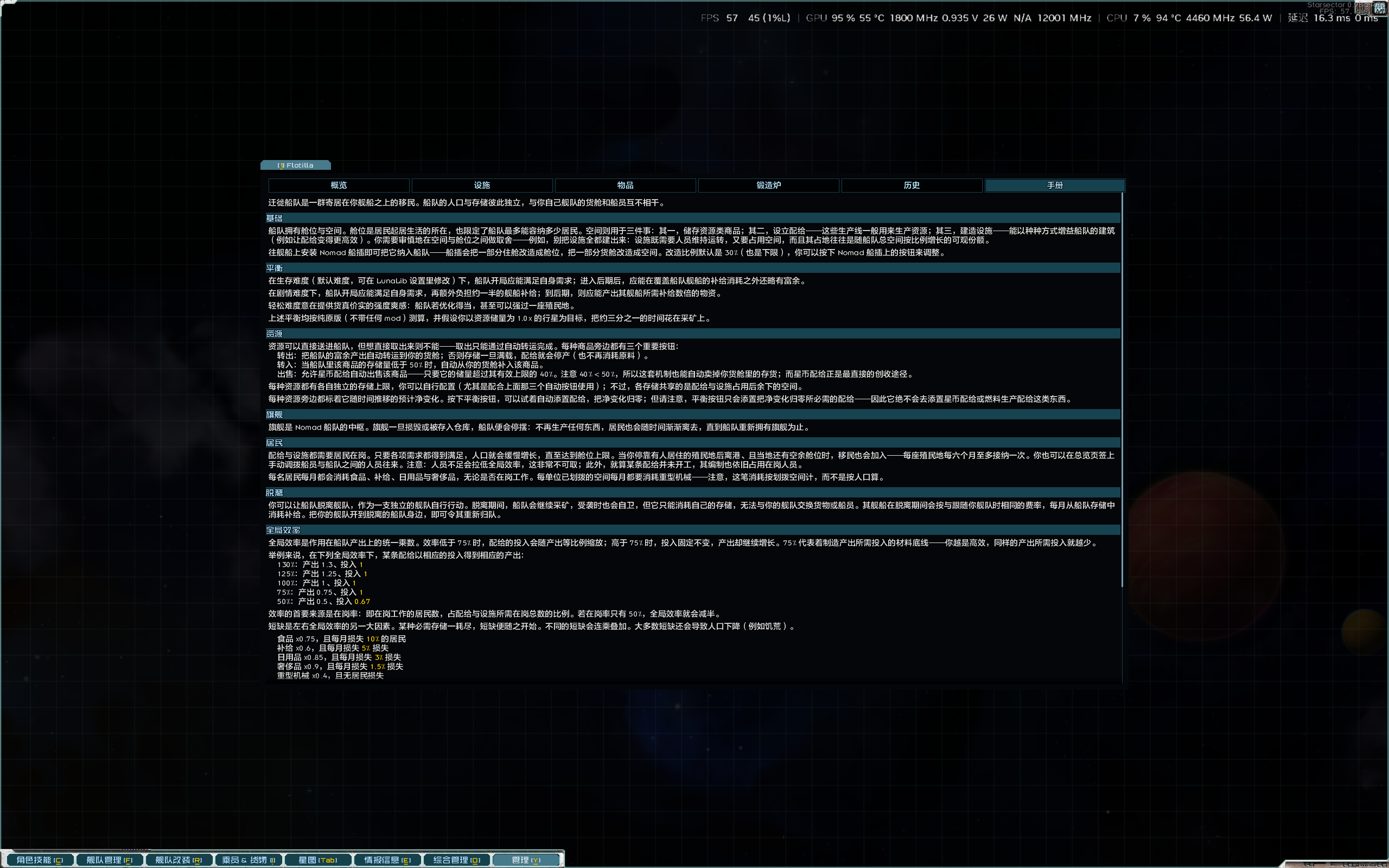Switch to the 设施 facilities tab
The width and height of the screenshot is (1389, 868).
[482, 186]
